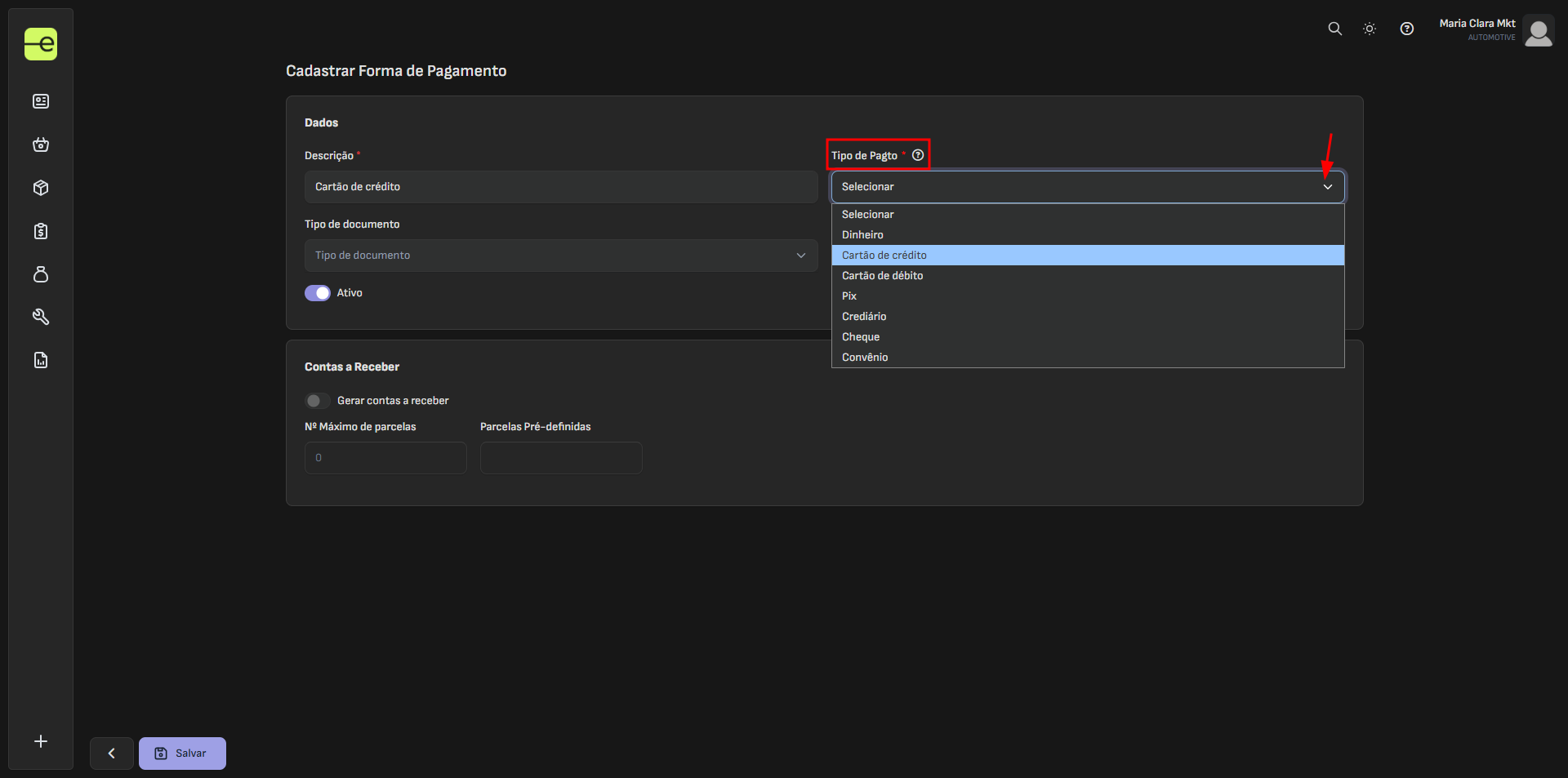Viewport: 1568px width, 778px height.
Task: Click the green app logo in sidebar
Action: pos(41,44)
